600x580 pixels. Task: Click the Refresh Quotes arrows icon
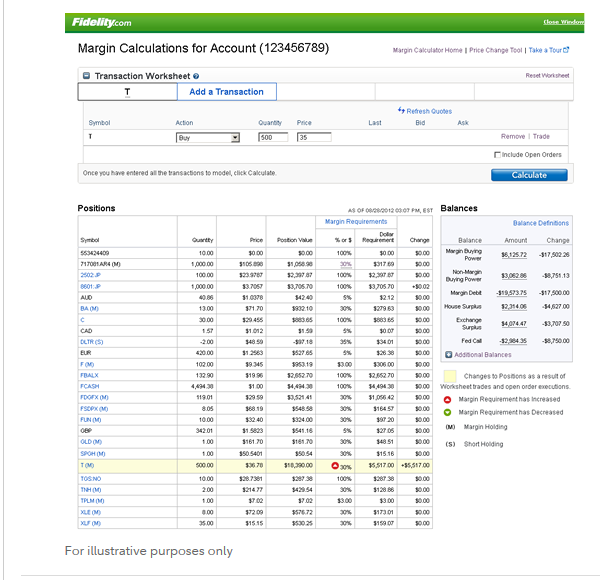click(x=401, y=111)
